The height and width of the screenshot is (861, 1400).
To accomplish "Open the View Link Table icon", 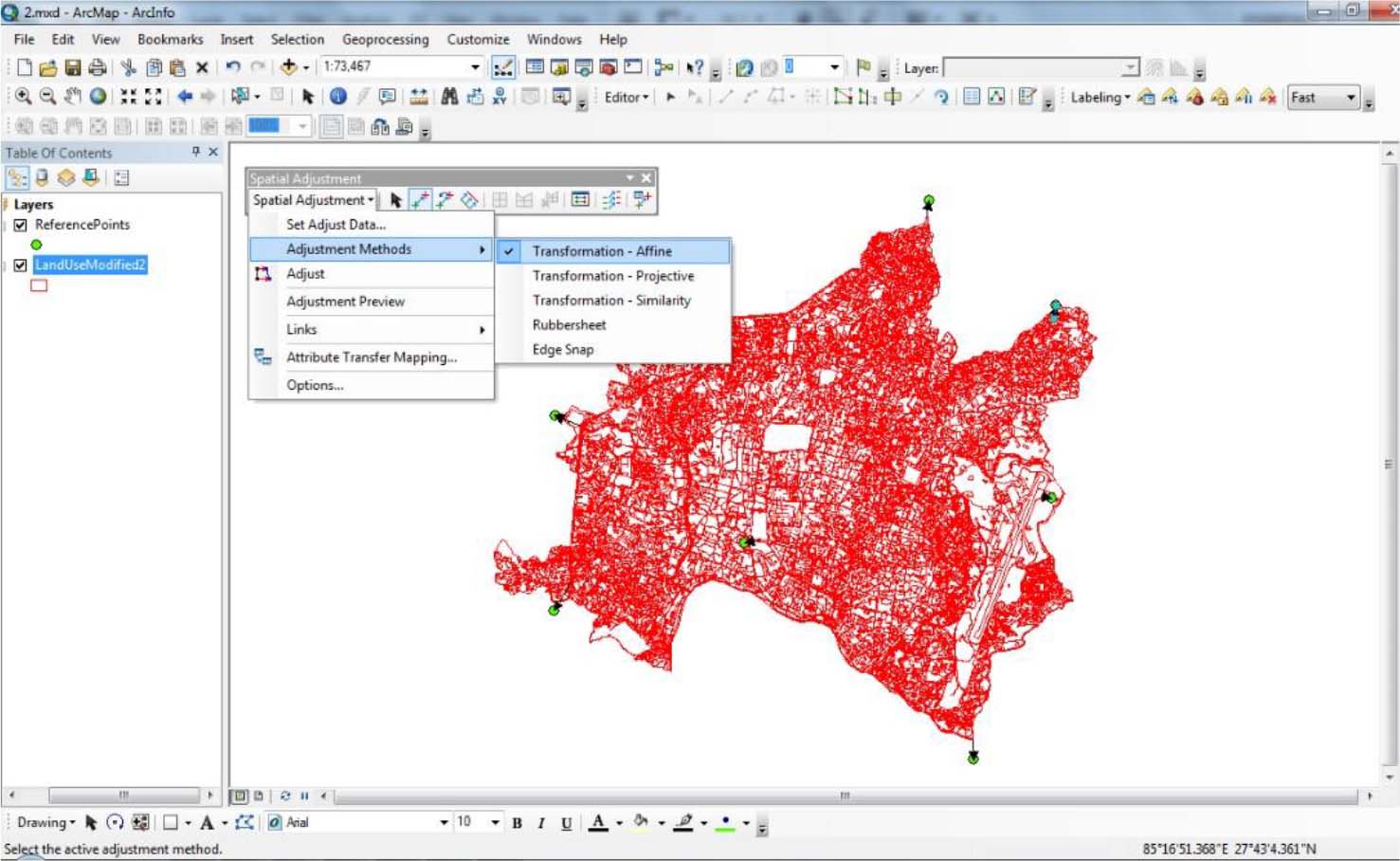I will point(580,200).
